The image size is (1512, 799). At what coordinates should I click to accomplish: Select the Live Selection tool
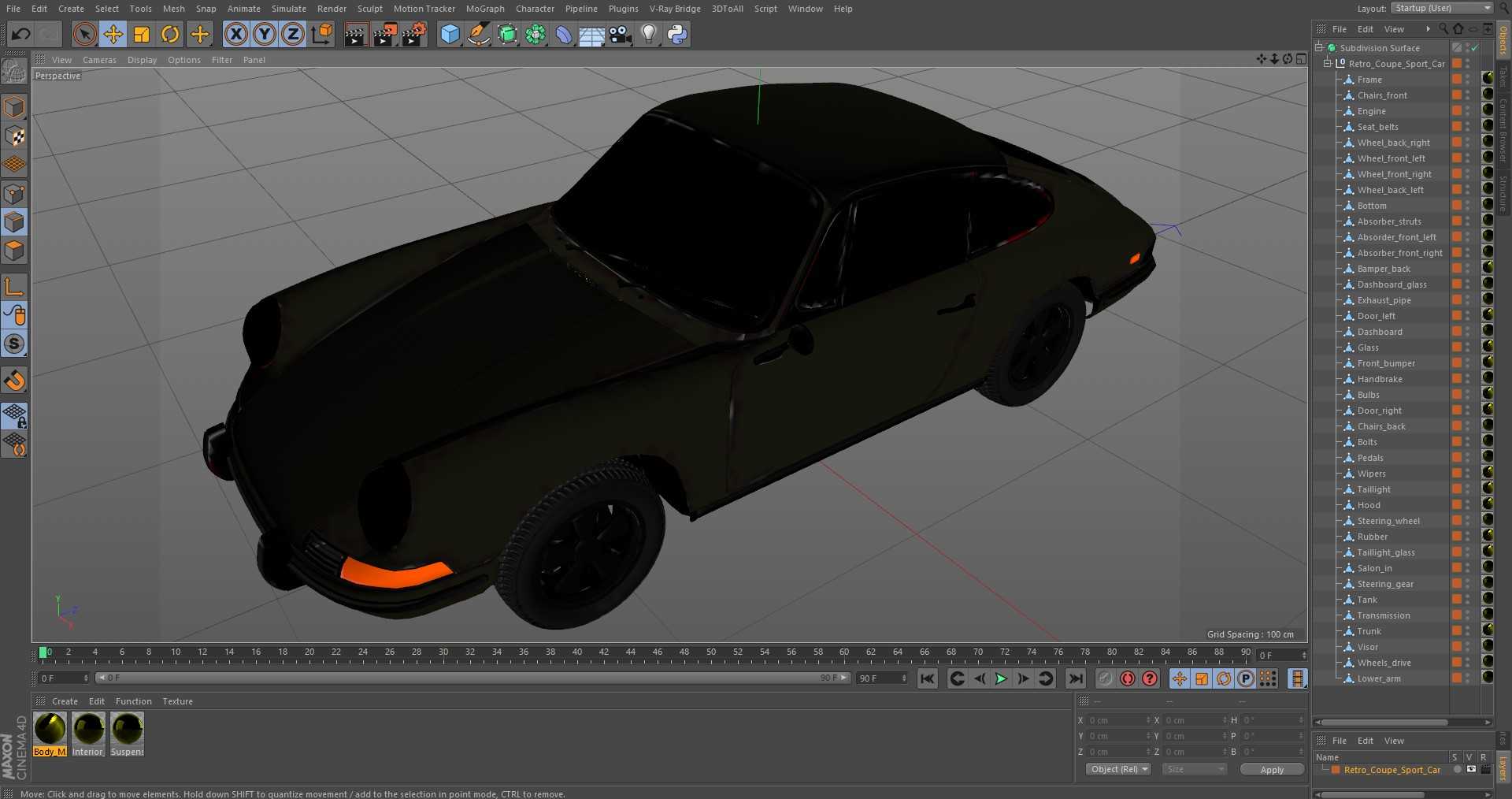click(84, 34)
